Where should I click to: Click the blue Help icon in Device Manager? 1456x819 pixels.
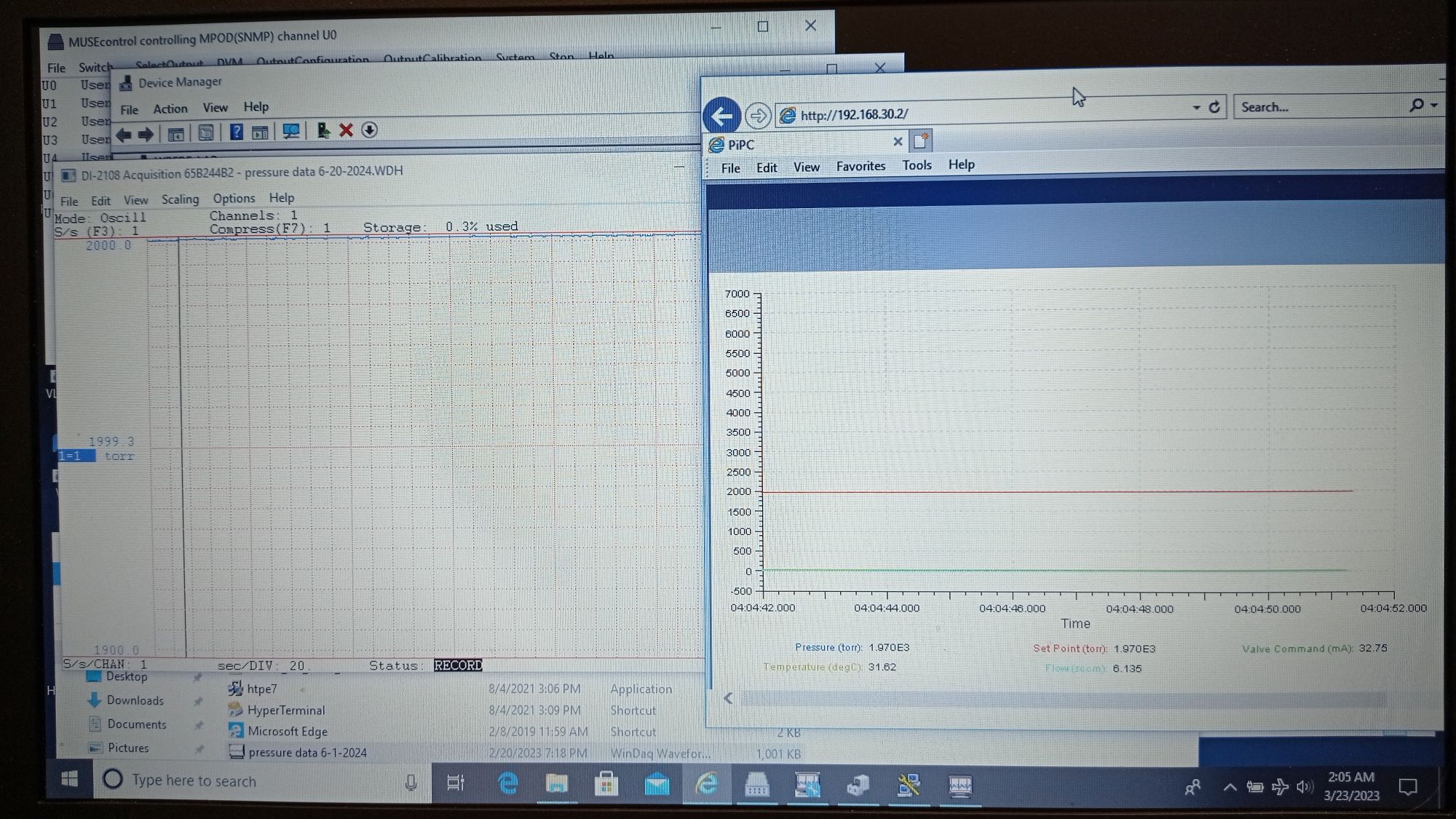[x=236, y=132]
